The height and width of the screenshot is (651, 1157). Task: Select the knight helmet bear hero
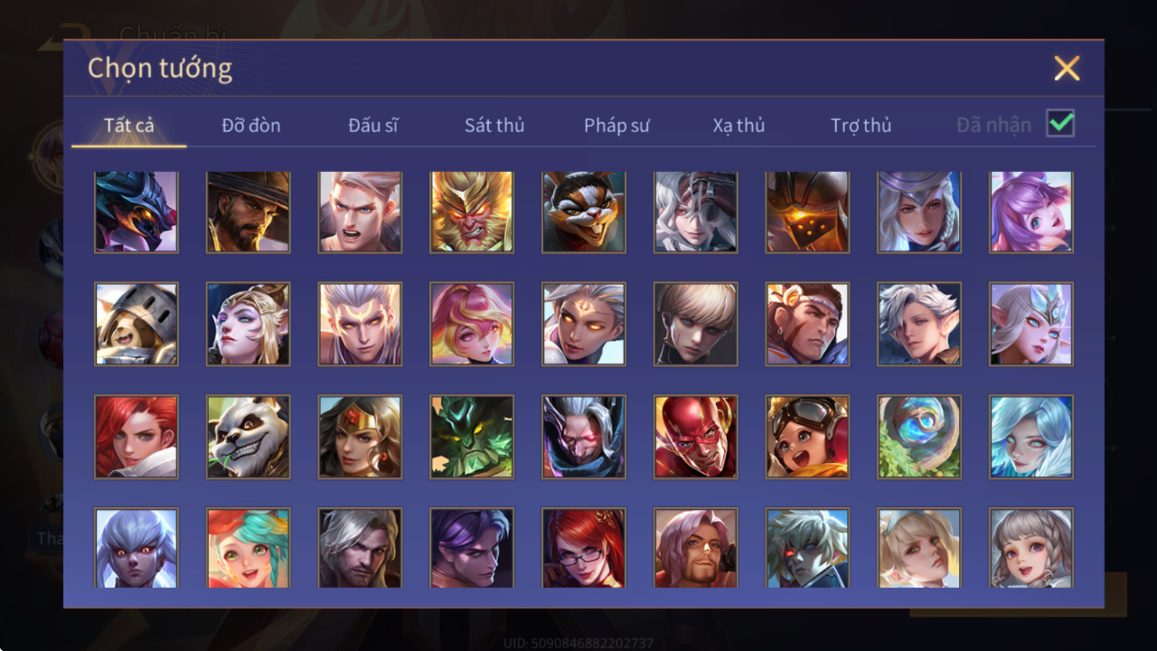point(136,324)
